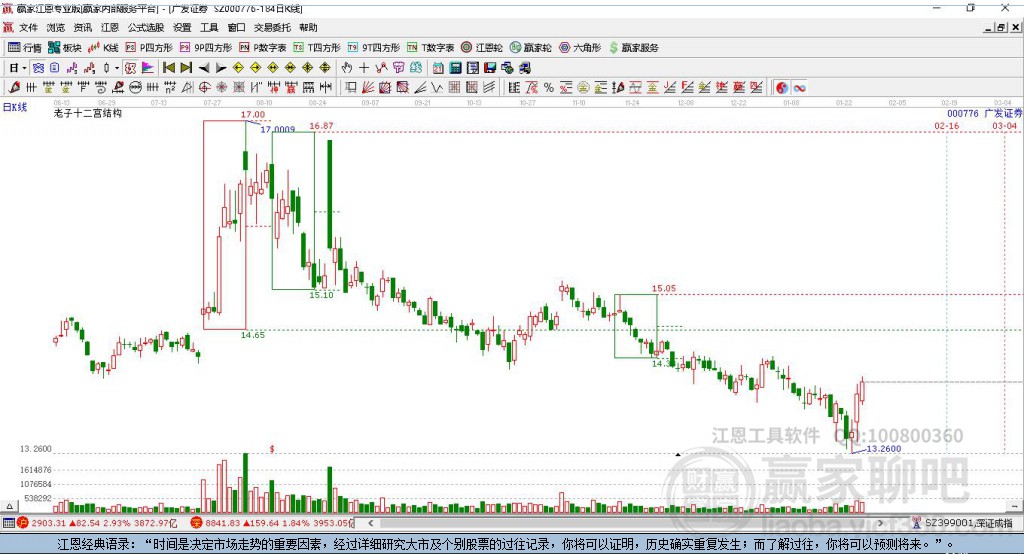
Task: Switch to the K线 chart view
Action: click(x=103, y=48)
